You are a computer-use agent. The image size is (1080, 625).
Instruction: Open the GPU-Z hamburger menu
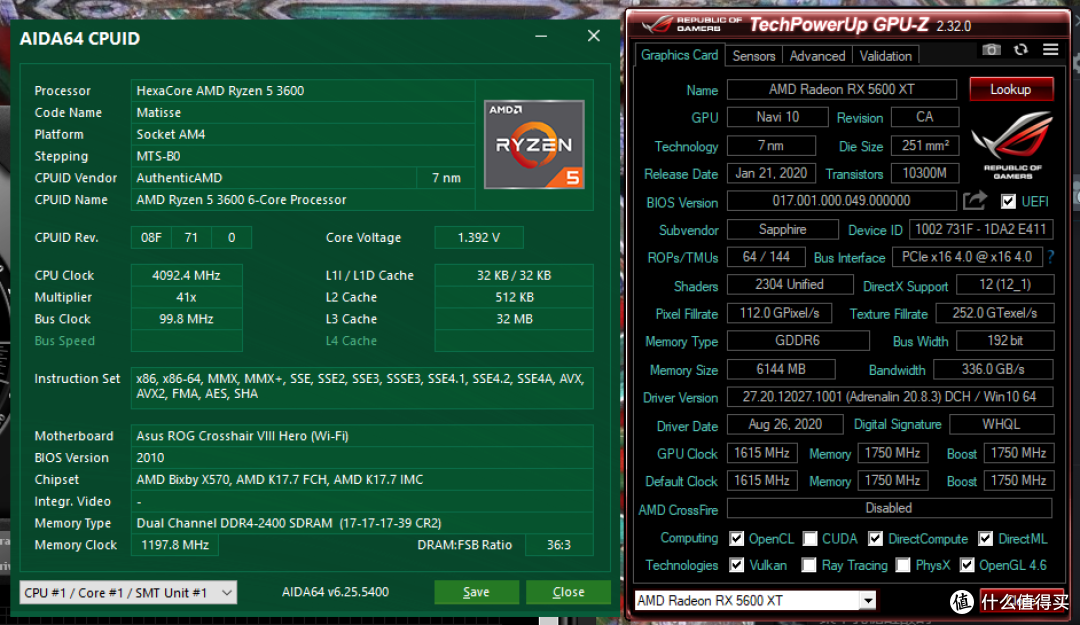point(1050,50)
